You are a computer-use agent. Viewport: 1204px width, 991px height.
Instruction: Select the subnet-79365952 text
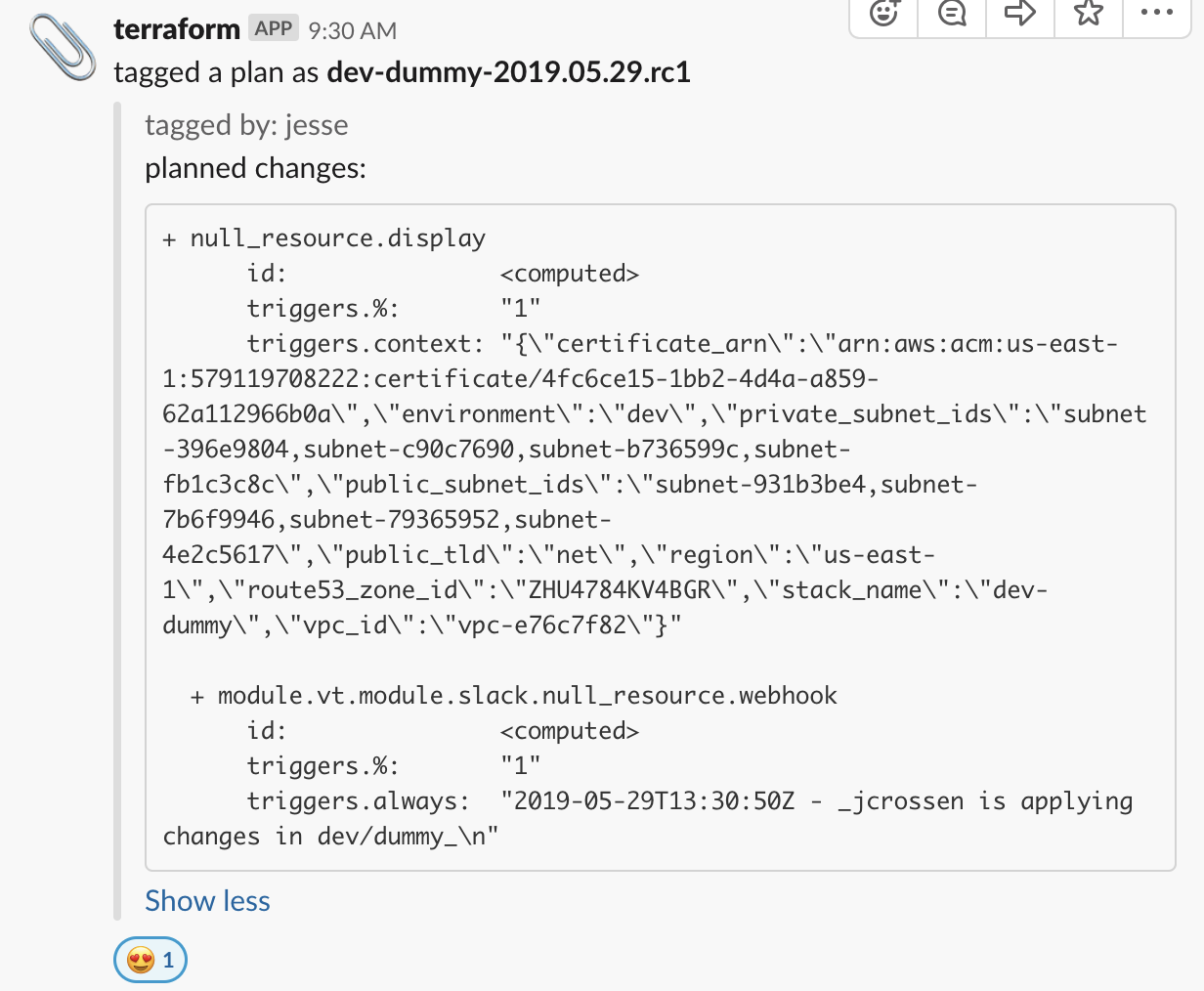394,520
